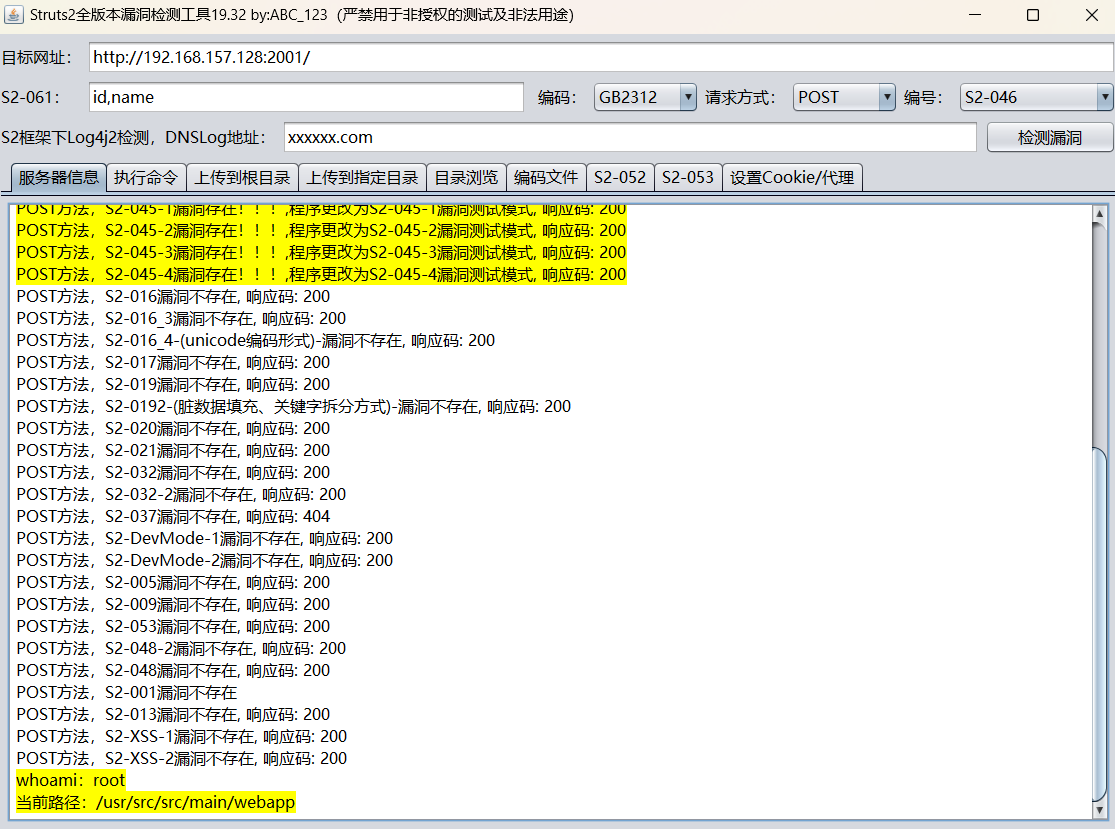Click the S2-016_3漏洞不存在 result line

181,319
